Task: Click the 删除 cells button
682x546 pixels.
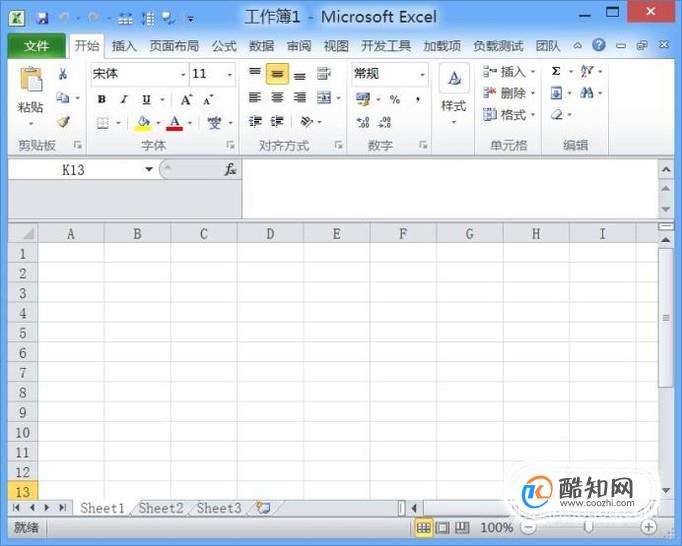Action: 509,93
